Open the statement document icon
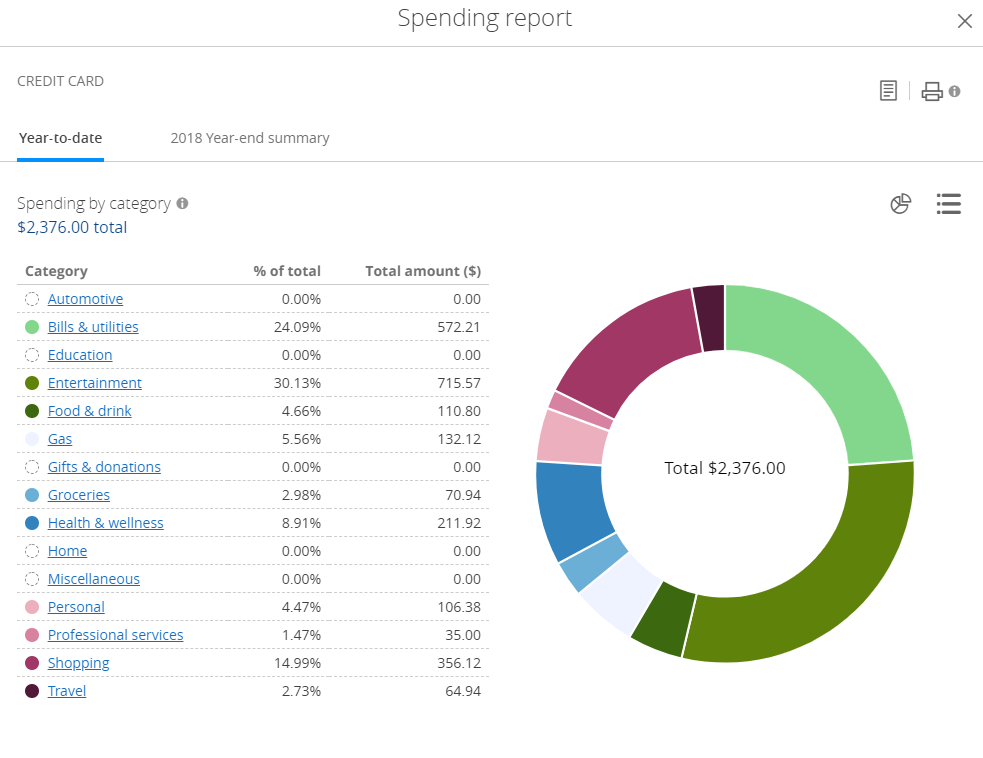This screenshot has height=758, width=983. (888, 91)
